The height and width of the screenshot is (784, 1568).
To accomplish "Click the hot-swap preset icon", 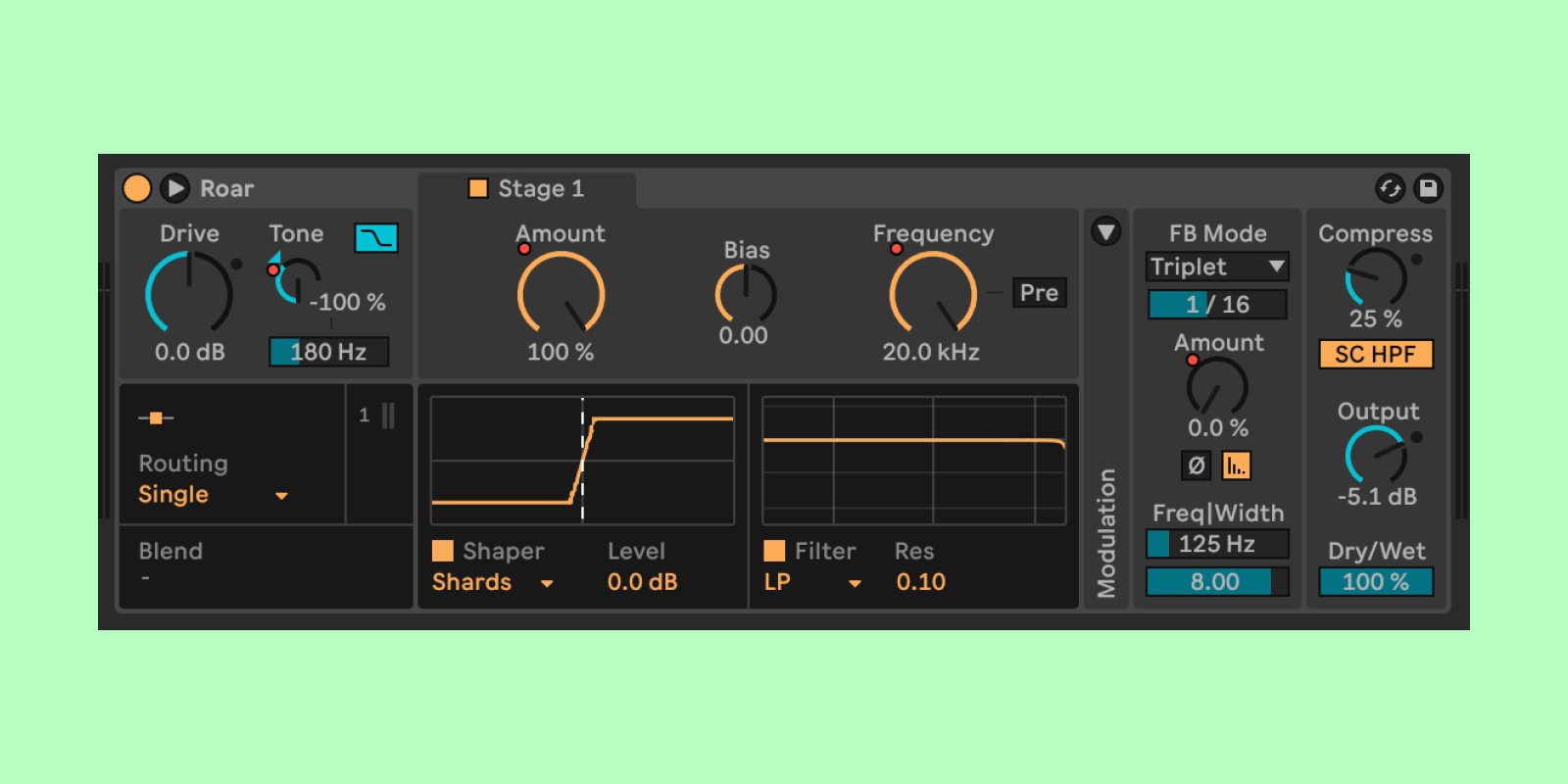I will pyautogui.click(x=1390, y=187).
